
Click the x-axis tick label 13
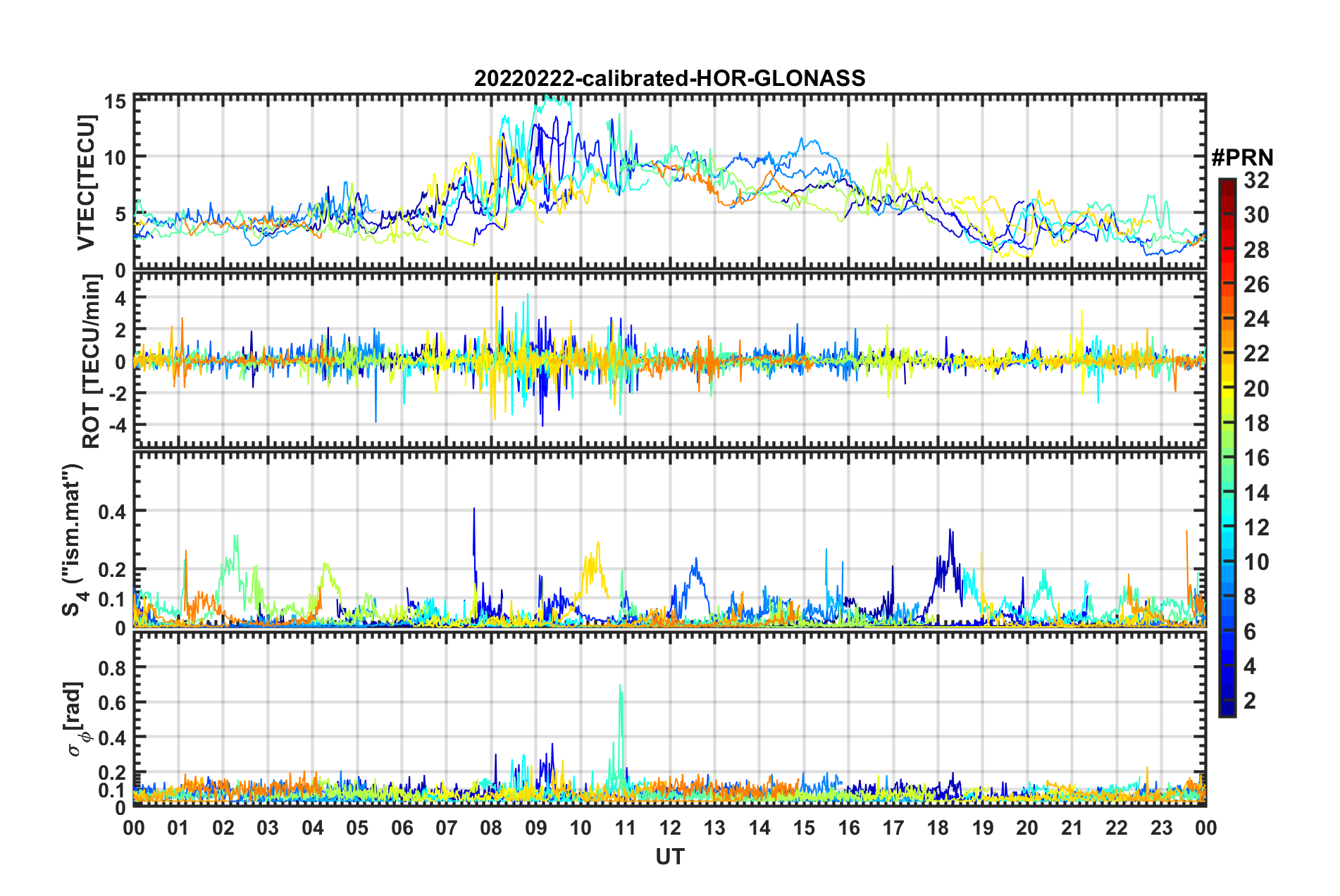point(714,828)
